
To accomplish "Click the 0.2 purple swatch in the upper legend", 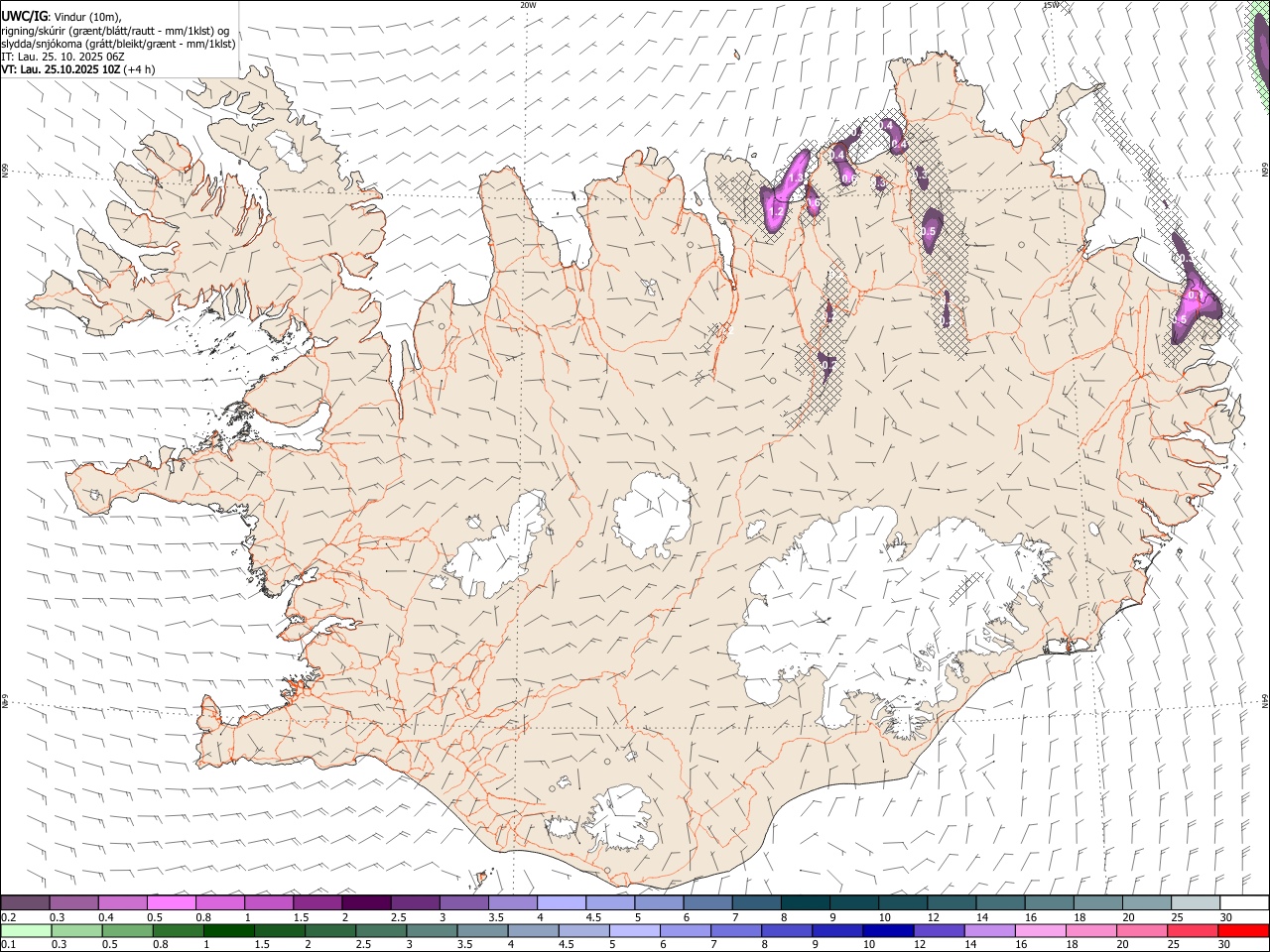I will (x=25, y=902).
